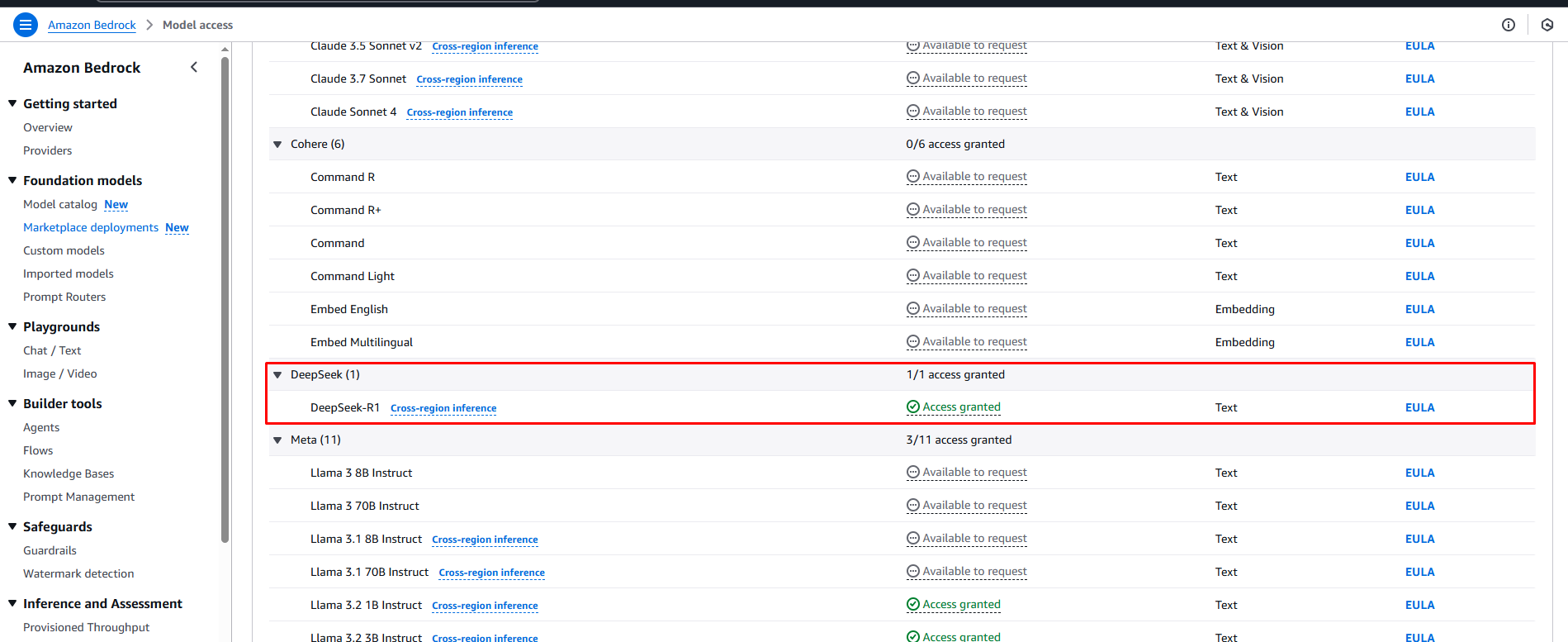Open Prompt Routers
Viewport: 1568px width, 642px height.
(x=64, y=297)
